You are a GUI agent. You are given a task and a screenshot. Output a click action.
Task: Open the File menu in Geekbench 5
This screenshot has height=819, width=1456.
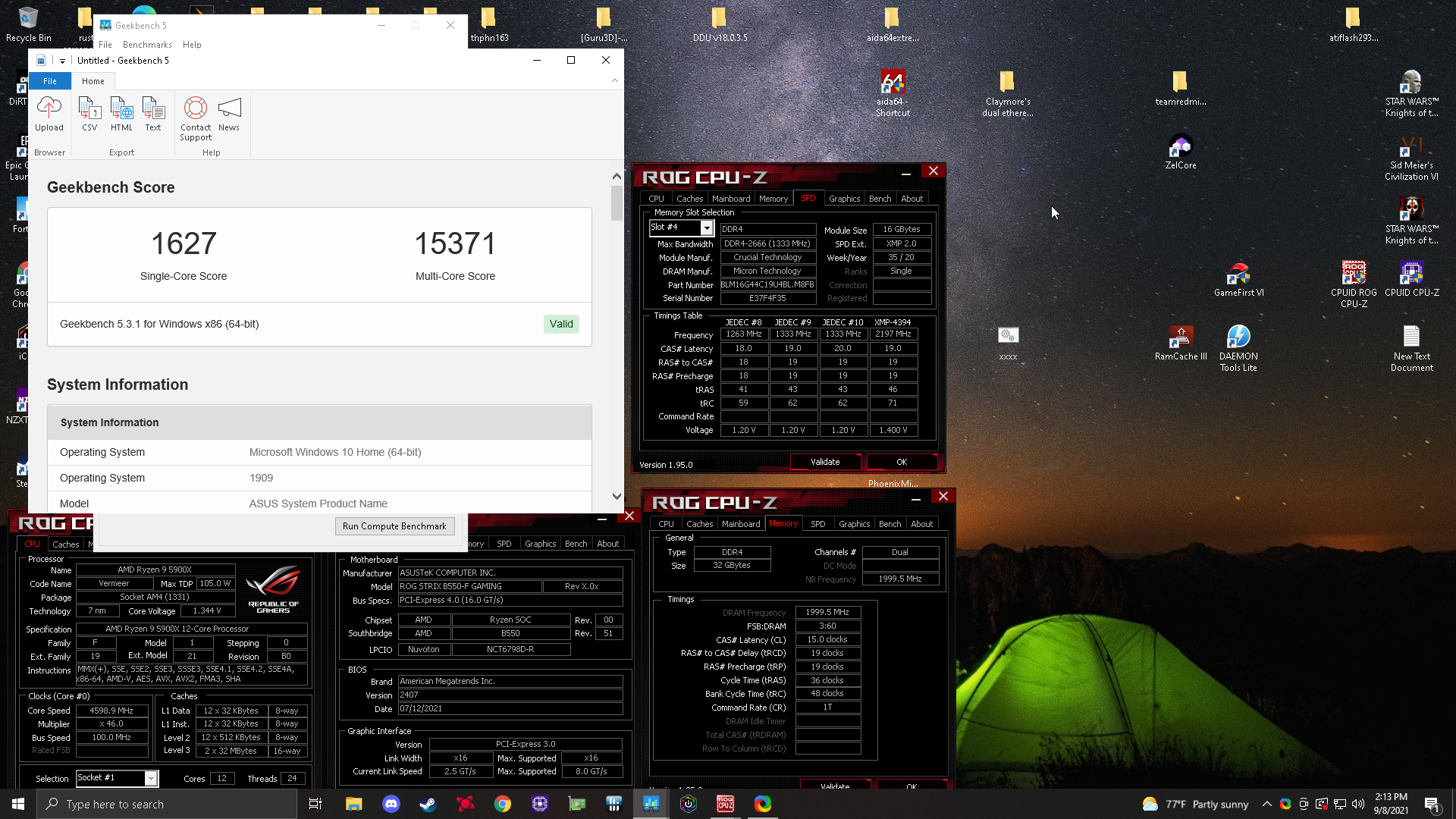click(x=105, y=45)
